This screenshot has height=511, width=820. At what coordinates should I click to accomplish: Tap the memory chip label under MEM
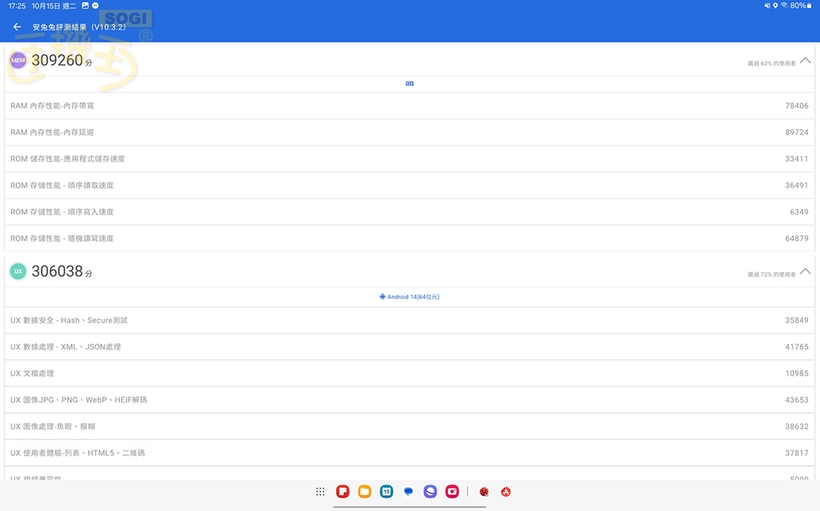pyautogui.click(x=410, y=83)
